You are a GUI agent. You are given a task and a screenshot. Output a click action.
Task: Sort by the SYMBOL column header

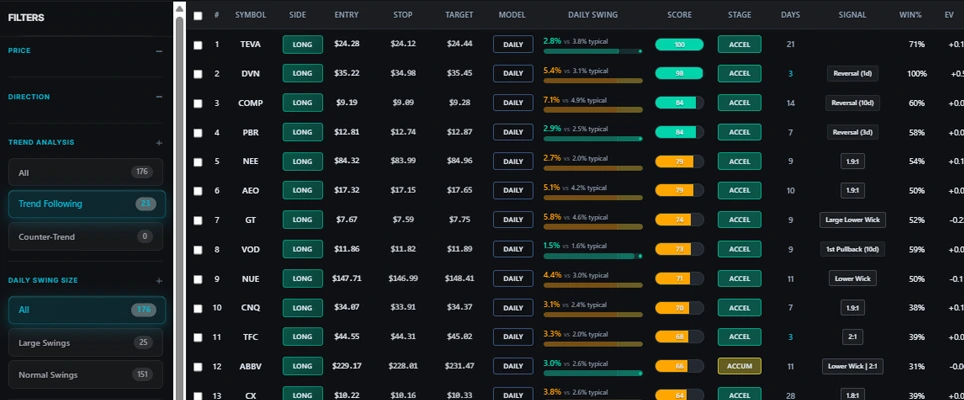point(250,15)
